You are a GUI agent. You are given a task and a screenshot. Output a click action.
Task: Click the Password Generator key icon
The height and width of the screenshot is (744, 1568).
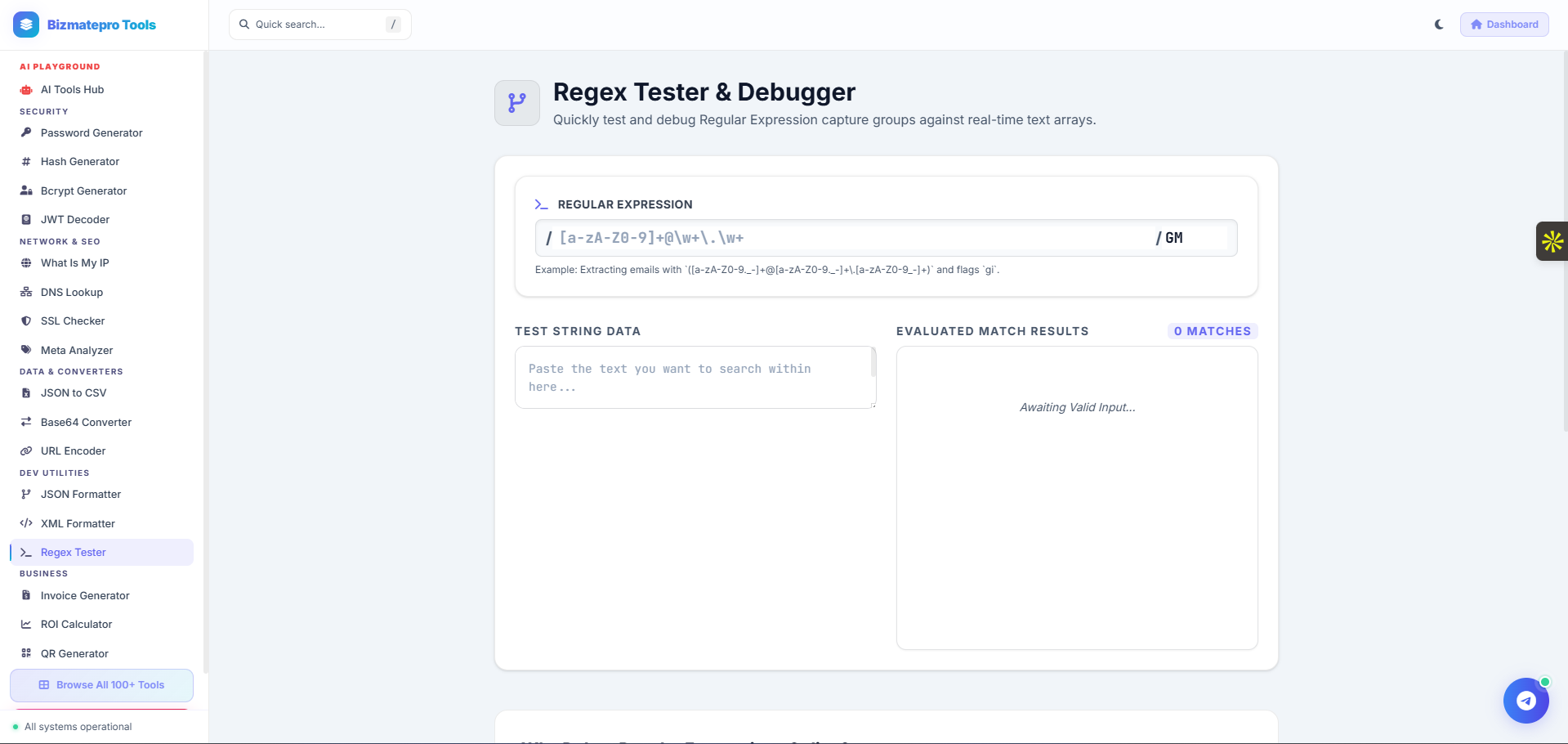click(26, 132)
